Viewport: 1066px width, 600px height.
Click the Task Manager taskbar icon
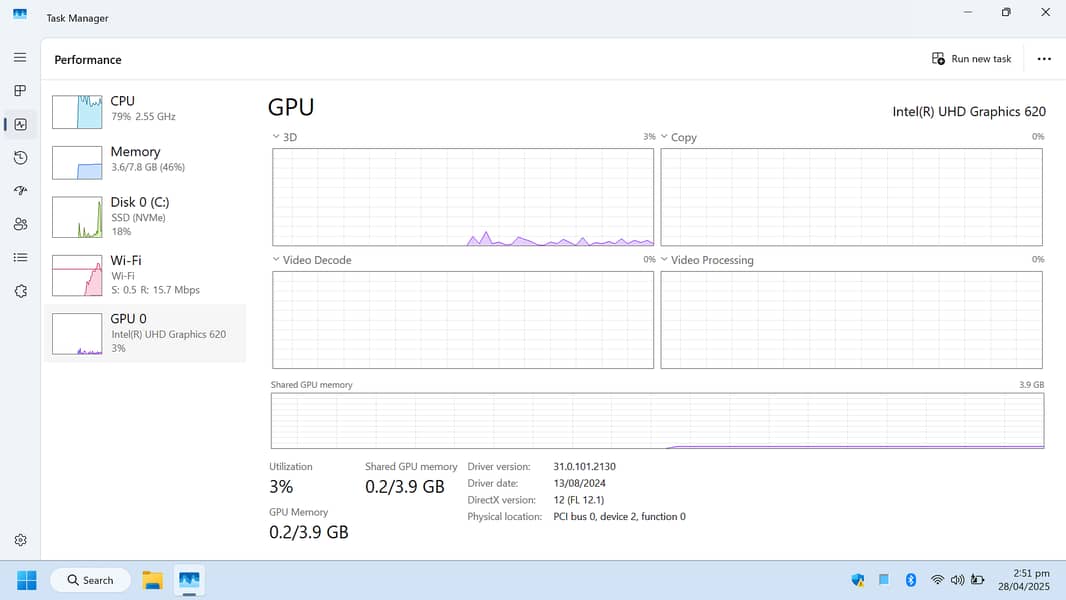tap(189, 580)
